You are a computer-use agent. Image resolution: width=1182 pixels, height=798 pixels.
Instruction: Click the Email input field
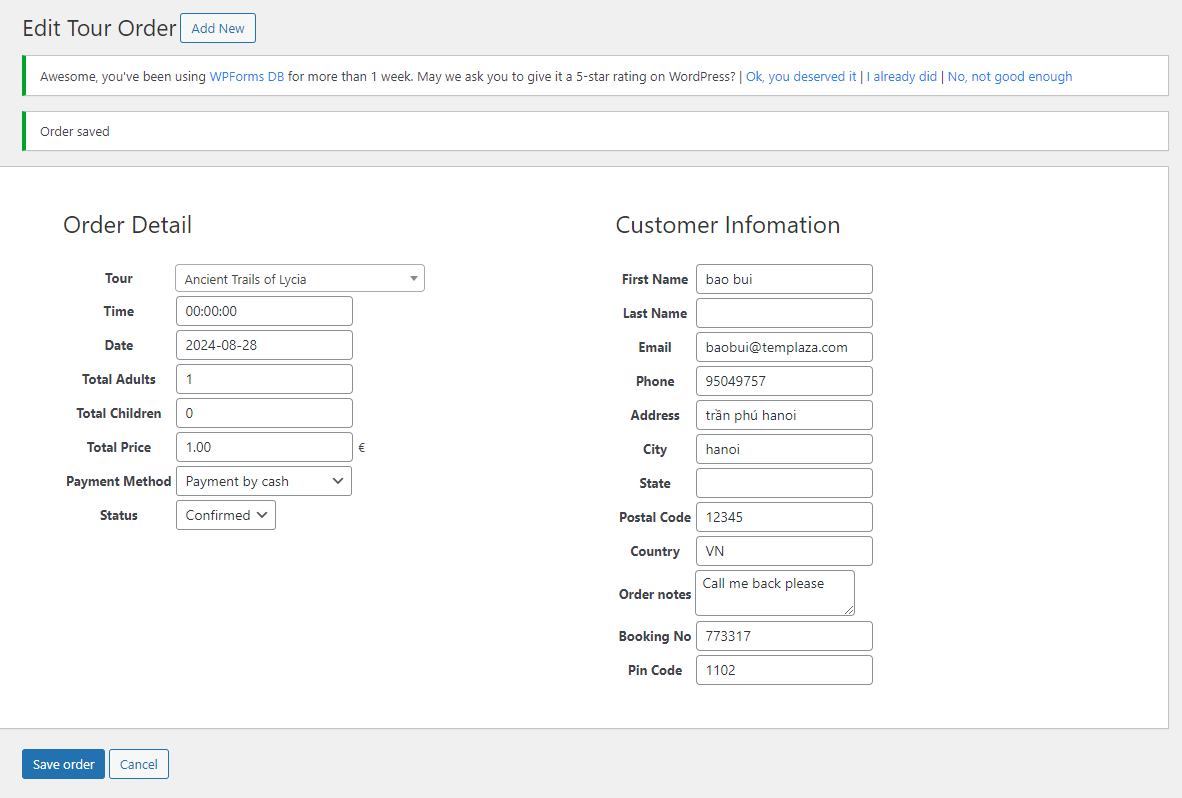pyautogui.click(x=783, y=347)
